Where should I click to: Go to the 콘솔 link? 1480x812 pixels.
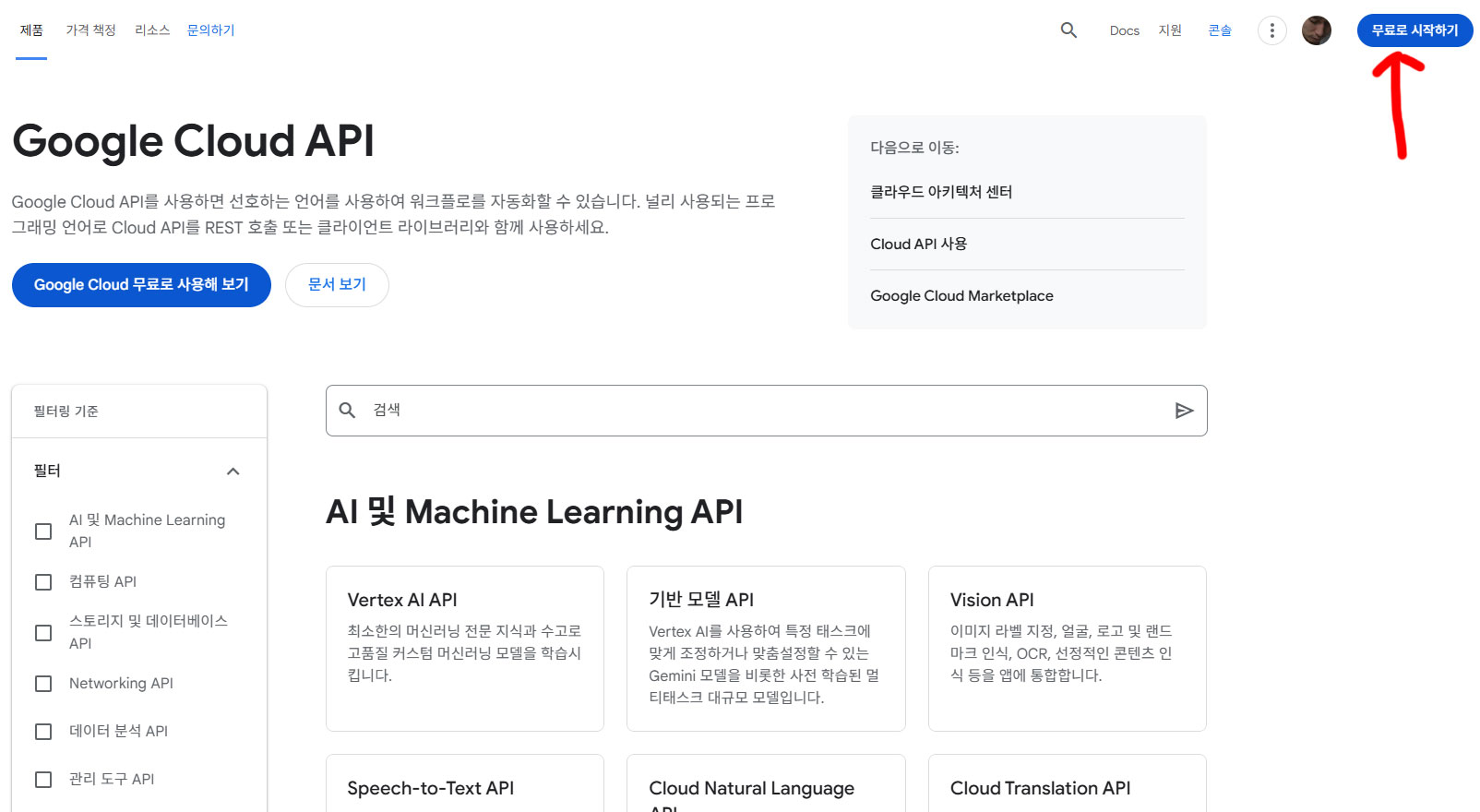coord(1220,30)
